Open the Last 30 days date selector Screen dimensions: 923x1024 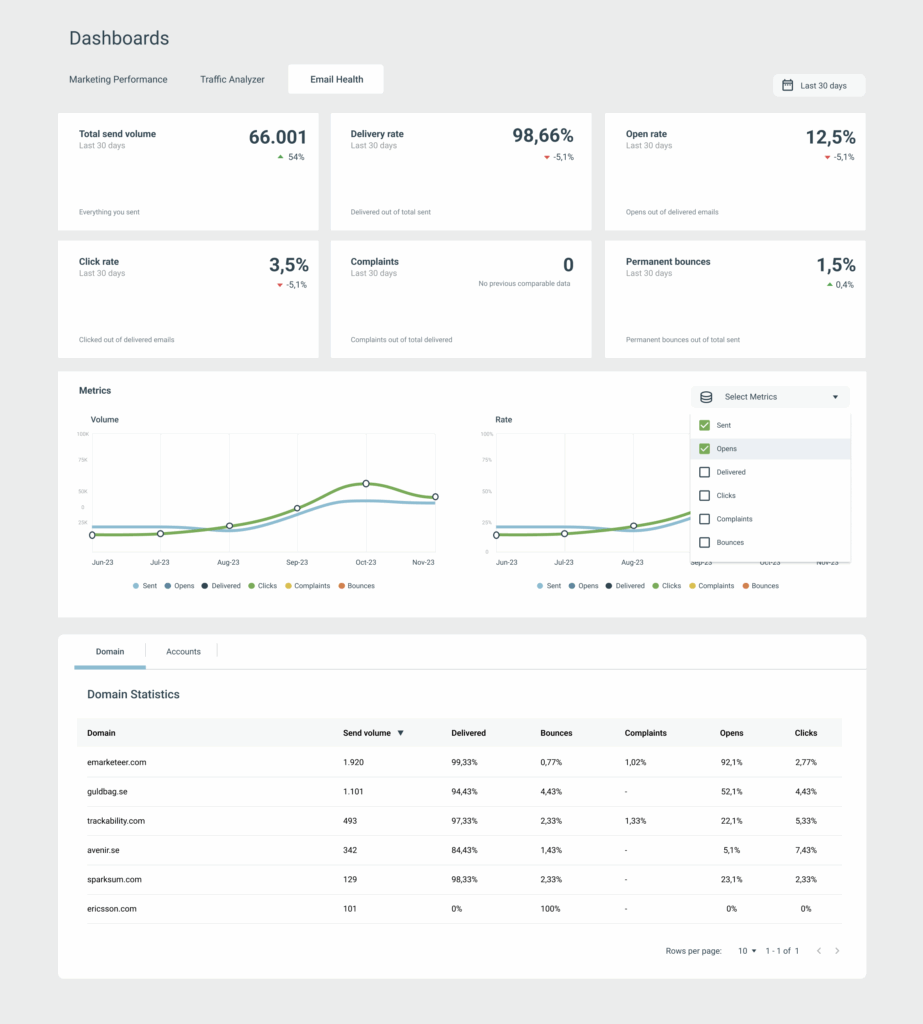818,86
